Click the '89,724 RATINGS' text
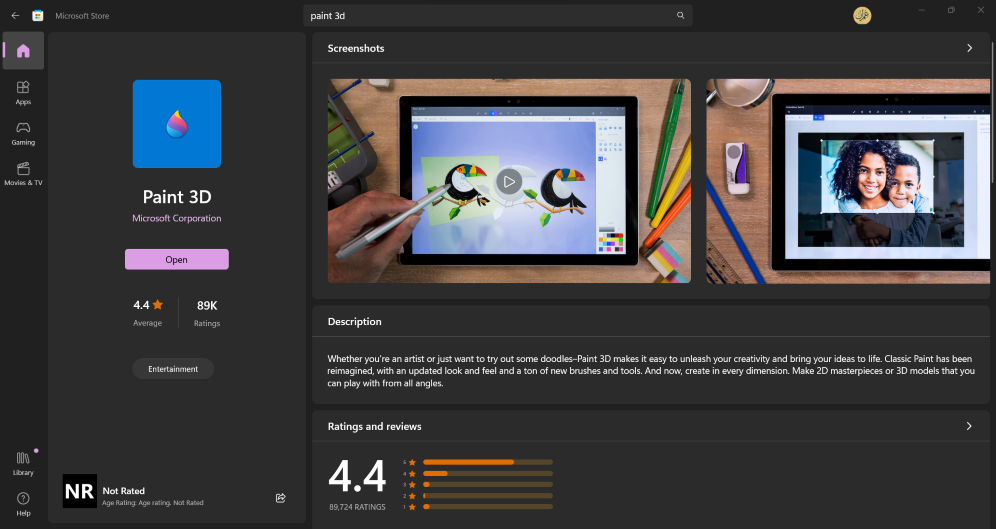The height and width of the screenshot is (529, 996). (357, 507)
